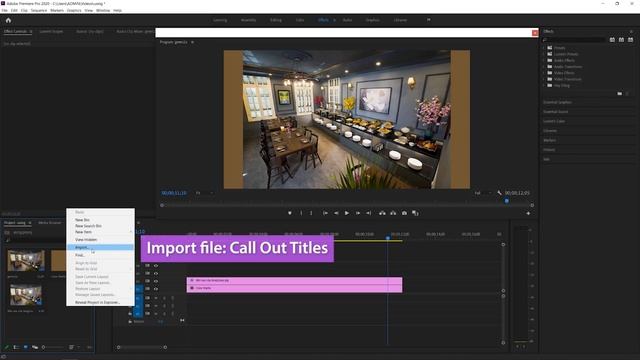
Task: Play the sequence in Program monitor
Action: 347,213
